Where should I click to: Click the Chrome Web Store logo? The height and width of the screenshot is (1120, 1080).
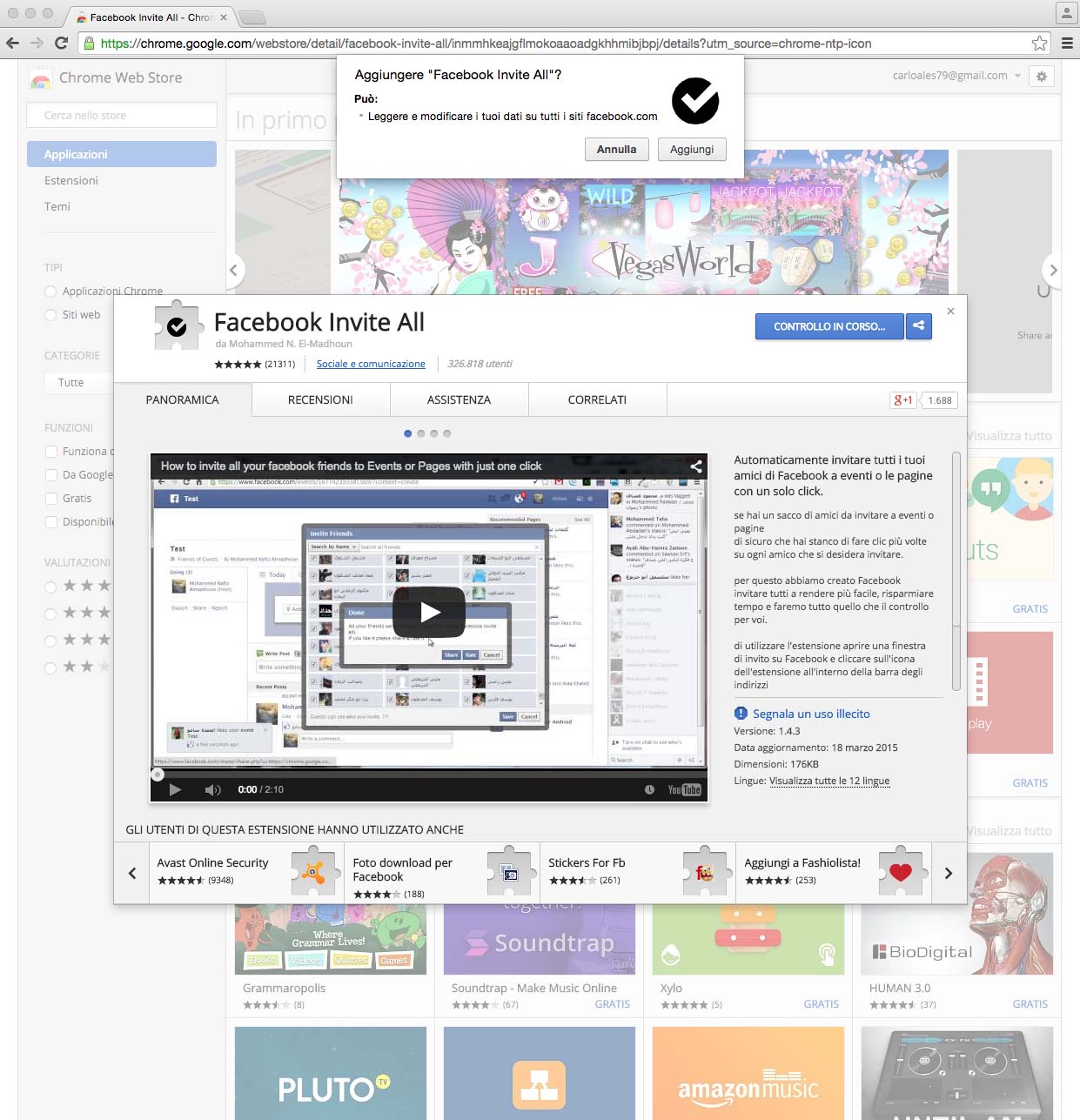point(40,78)
